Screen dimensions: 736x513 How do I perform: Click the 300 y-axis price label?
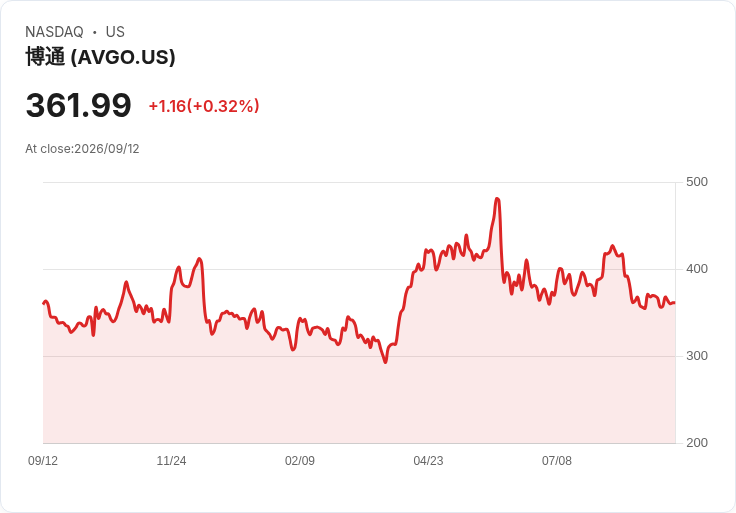coord(697,356)
